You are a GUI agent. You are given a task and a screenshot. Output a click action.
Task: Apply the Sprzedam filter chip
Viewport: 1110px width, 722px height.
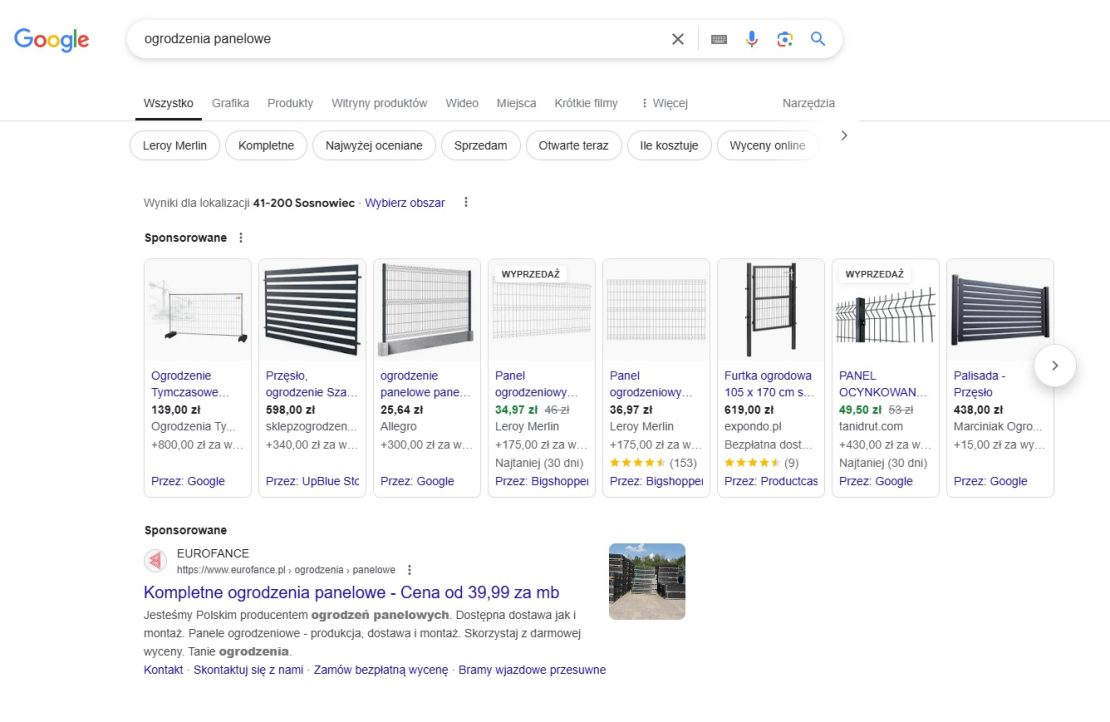[x=481, y=146]
